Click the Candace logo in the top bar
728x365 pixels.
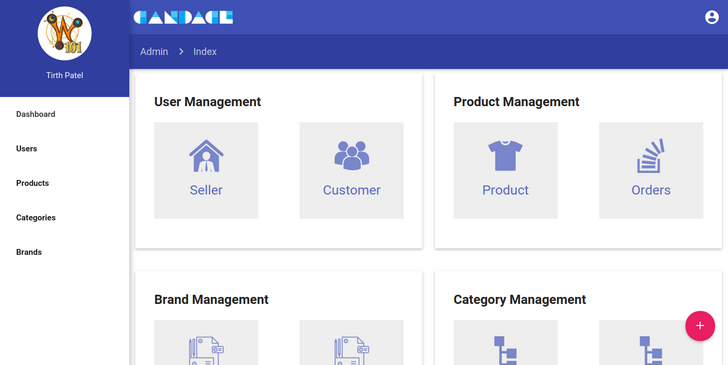click(183, 17)
